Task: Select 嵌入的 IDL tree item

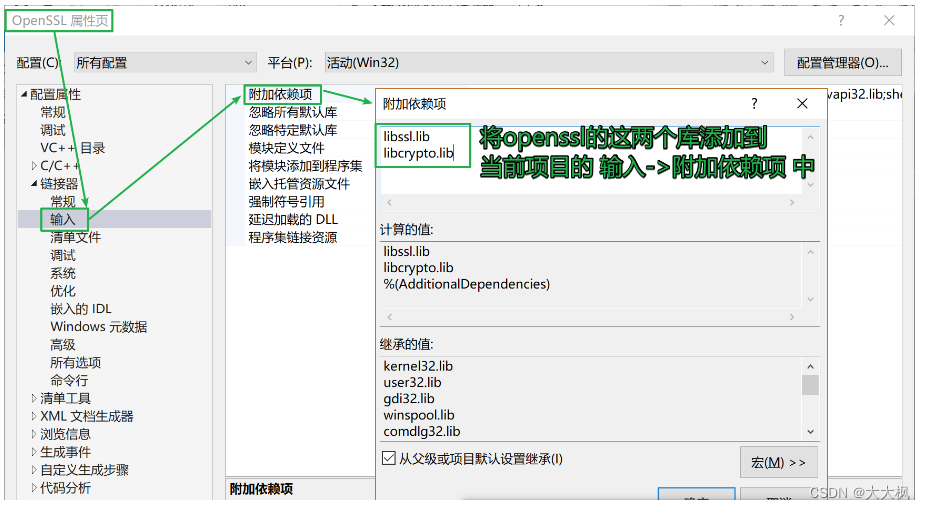Action: pos(81,309)
